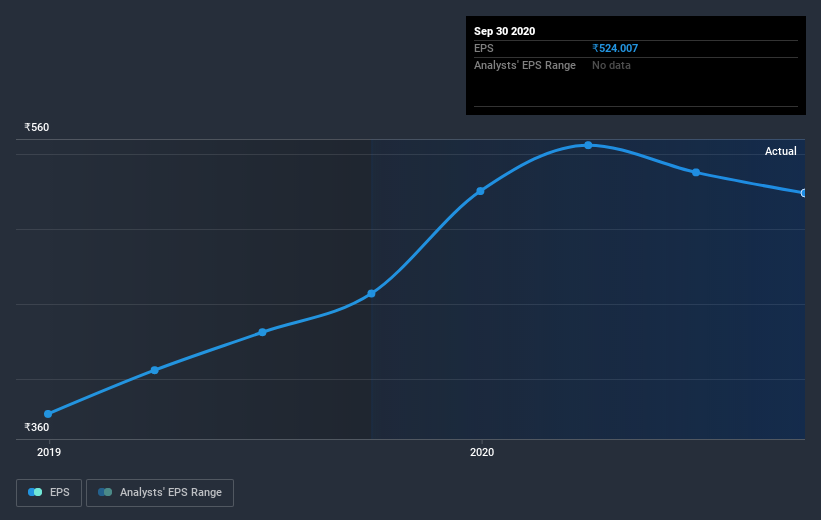Select the EPS data point after the peak
The height and width of the screenshot is (520, 821).
(696, 172)
